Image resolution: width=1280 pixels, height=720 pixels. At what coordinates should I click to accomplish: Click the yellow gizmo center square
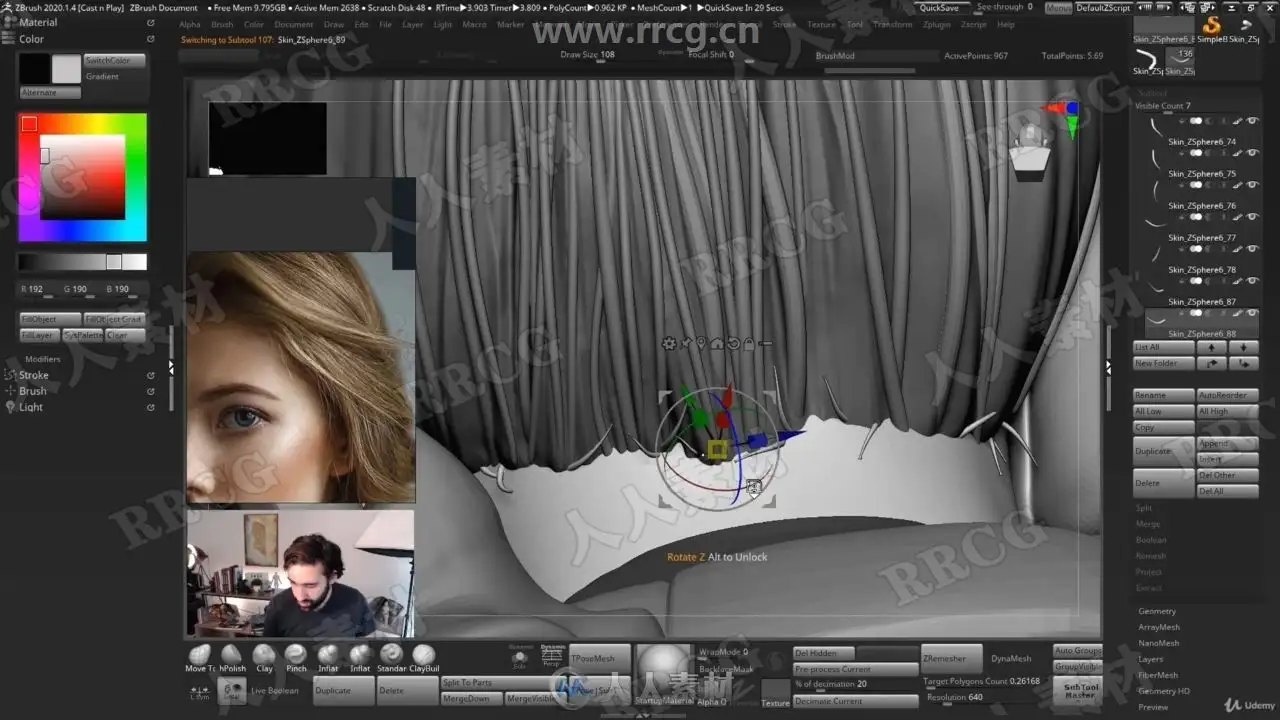click(x=717, y=450)
